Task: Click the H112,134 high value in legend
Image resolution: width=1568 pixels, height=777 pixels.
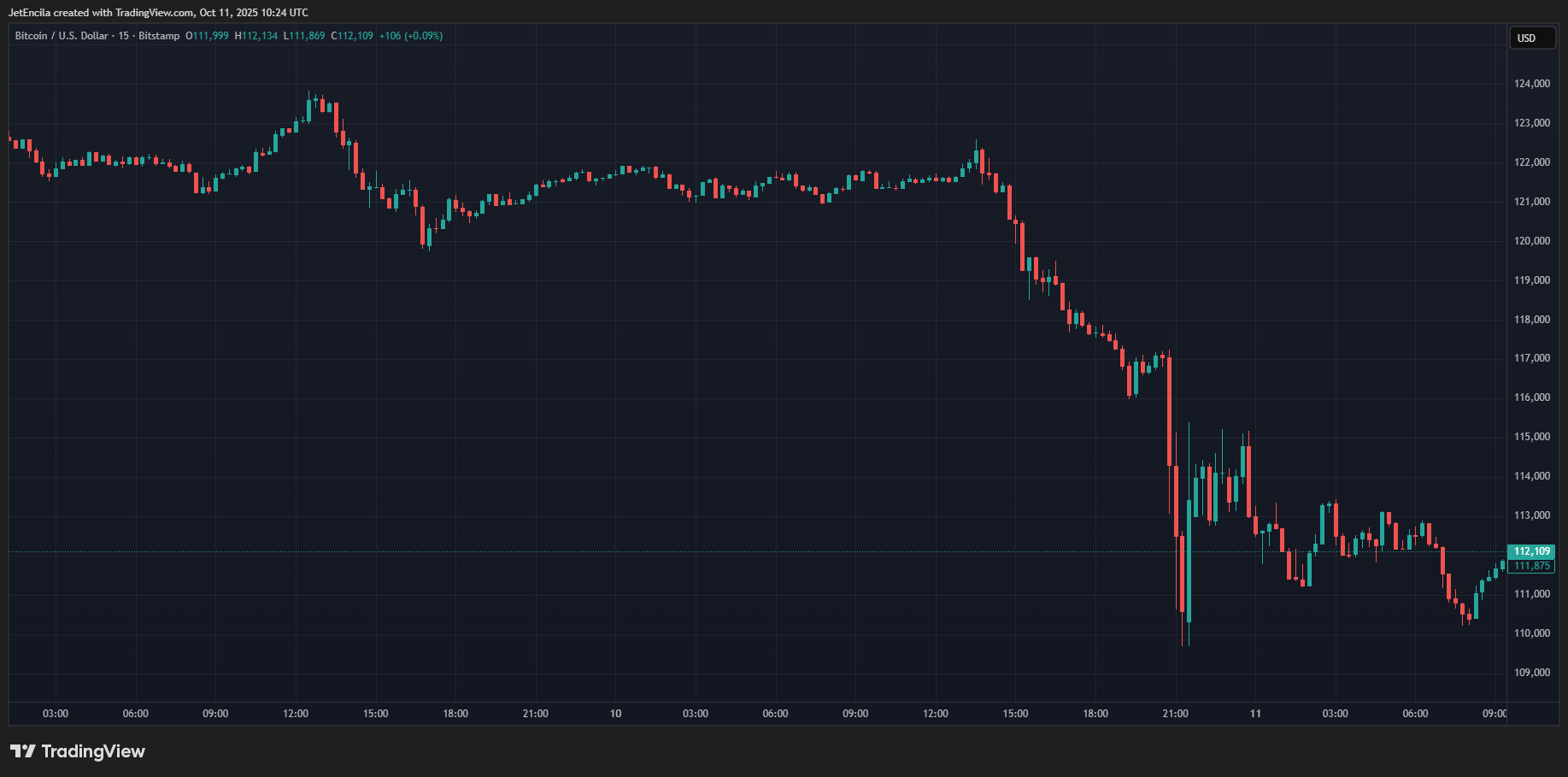Action: [256, 36]
